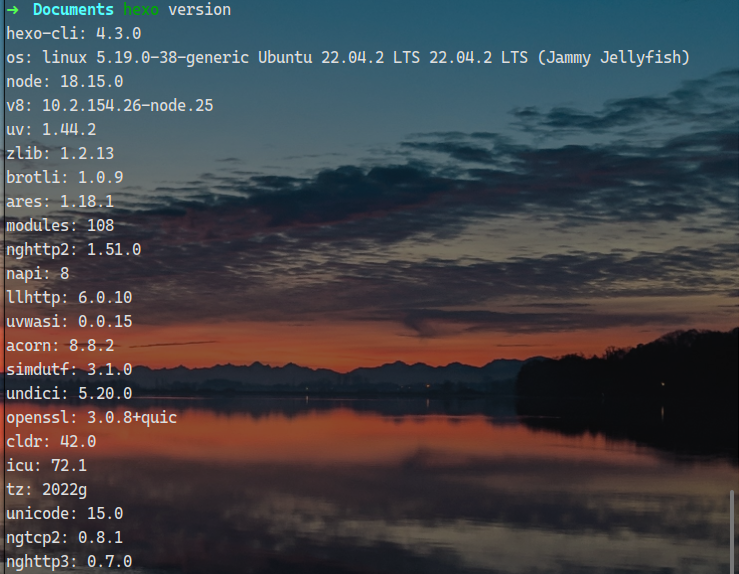The image size is (739, 574).
Task: Click the 'brotli: 1.0.9' line
Action: [x=65, y=177]
